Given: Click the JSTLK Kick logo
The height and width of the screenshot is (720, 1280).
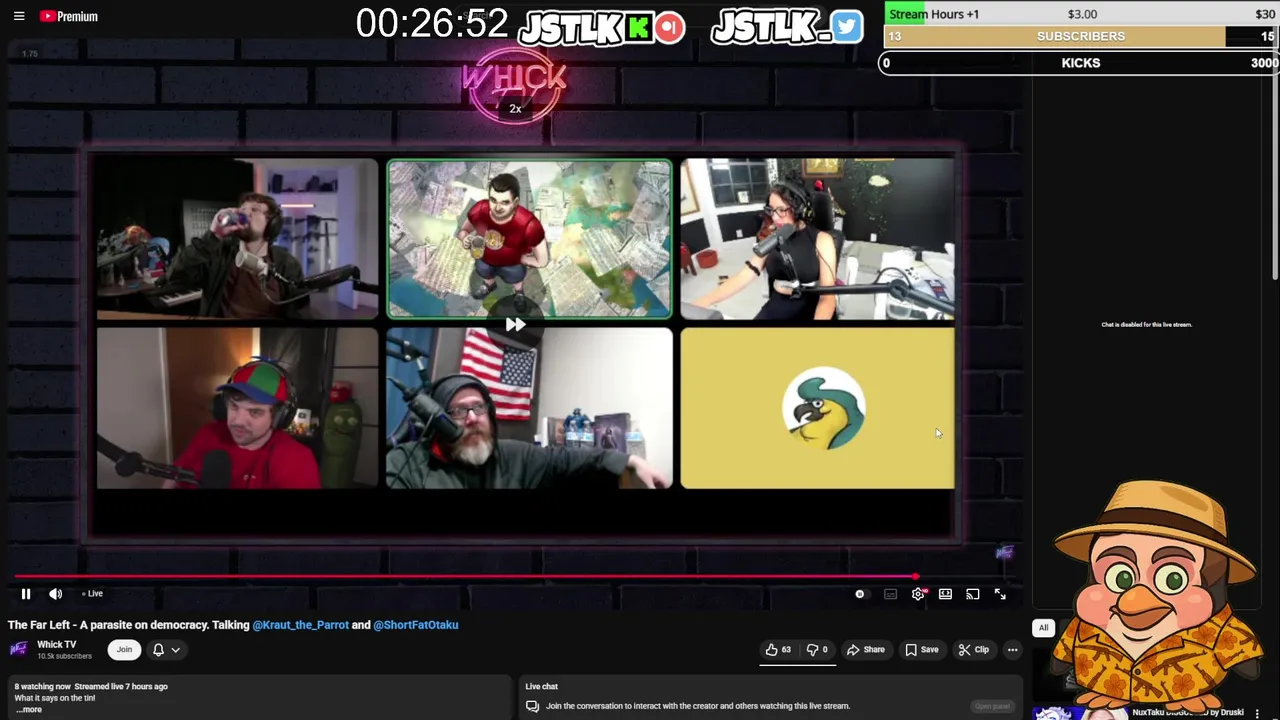Looking at the screenshot, I should [x=602, y=28].
